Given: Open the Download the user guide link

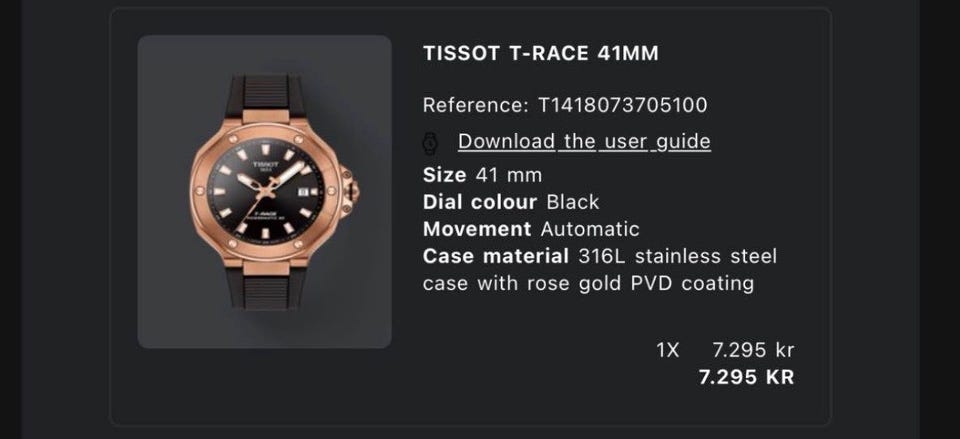Looking at the screenshot, I should click(584, 141).
